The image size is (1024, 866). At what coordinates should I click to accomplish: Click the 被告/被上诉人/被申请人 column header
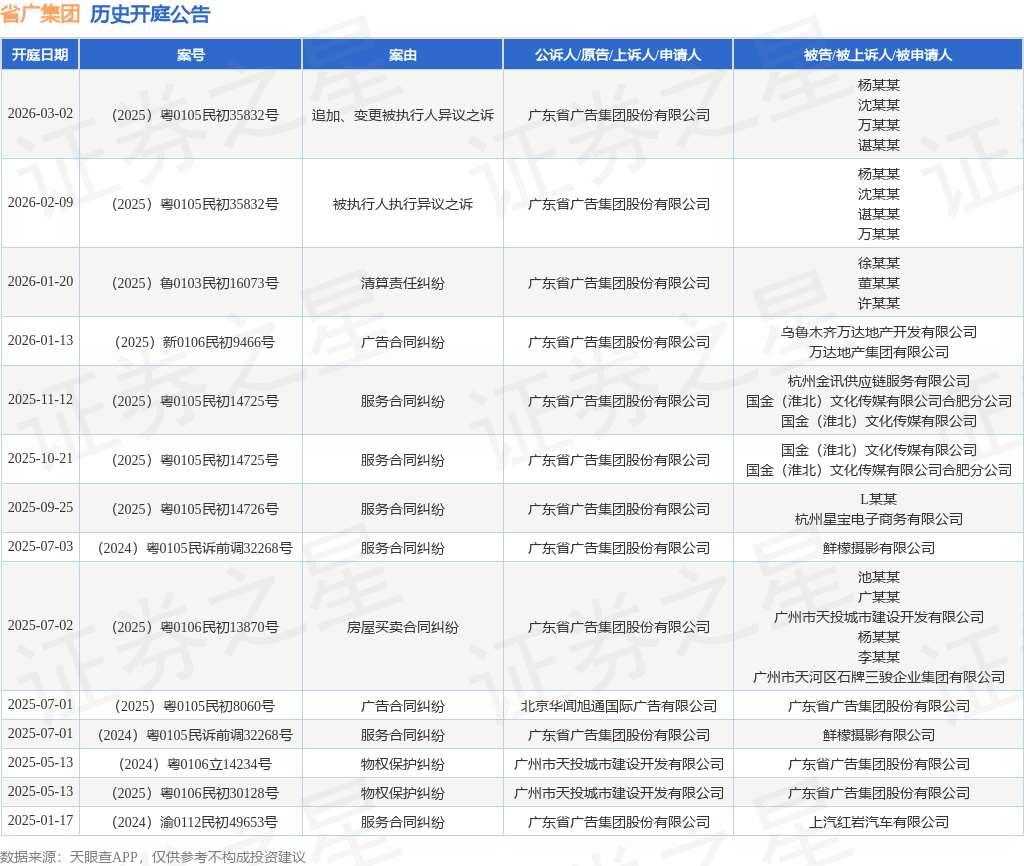click(878, 55)
